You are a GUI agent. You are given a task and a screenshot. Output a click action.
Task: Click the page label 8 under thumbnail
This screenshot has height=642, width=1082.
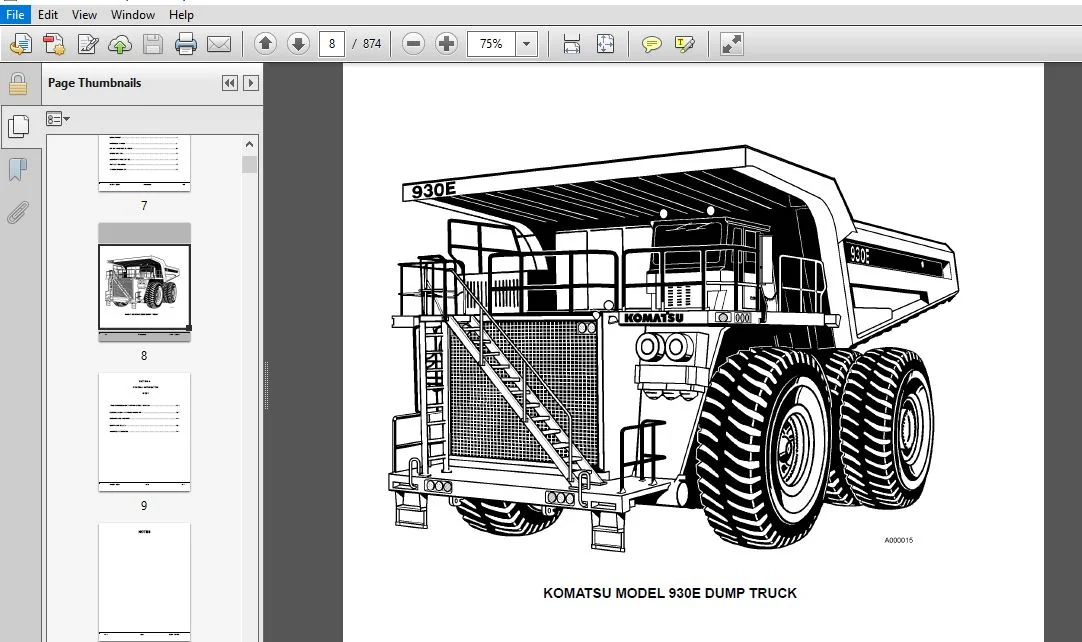(x=144, y=356)
